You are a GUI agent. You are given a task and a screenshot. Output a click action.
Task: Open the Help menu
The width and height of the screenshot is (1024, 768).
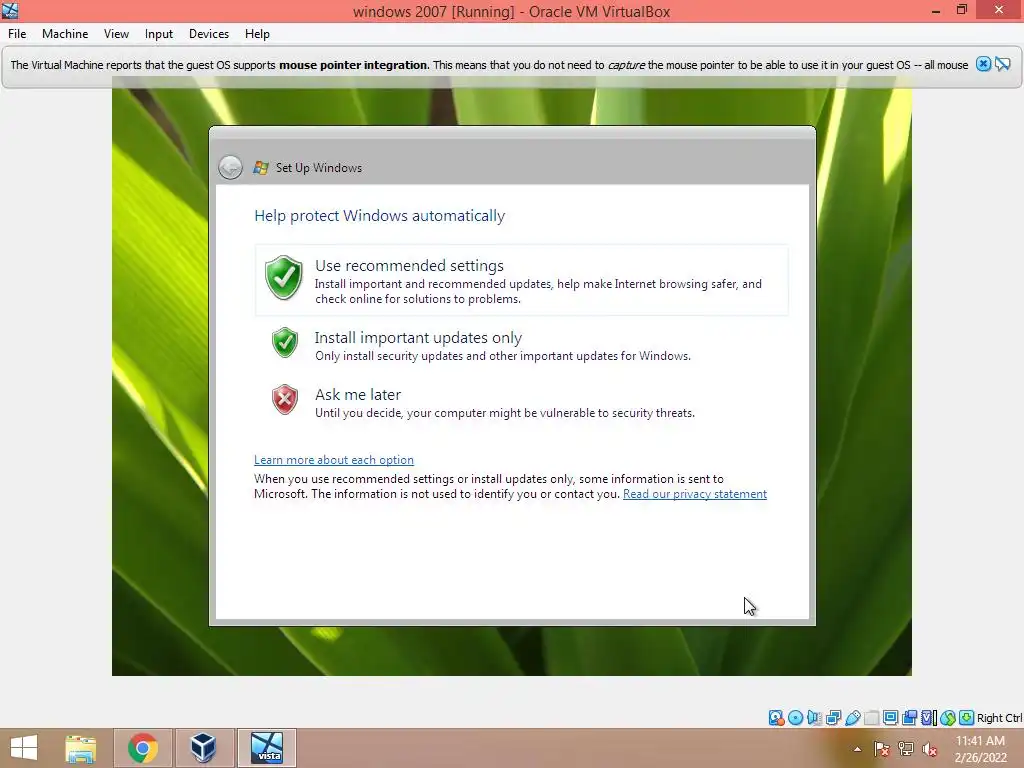tap(257, 34)
